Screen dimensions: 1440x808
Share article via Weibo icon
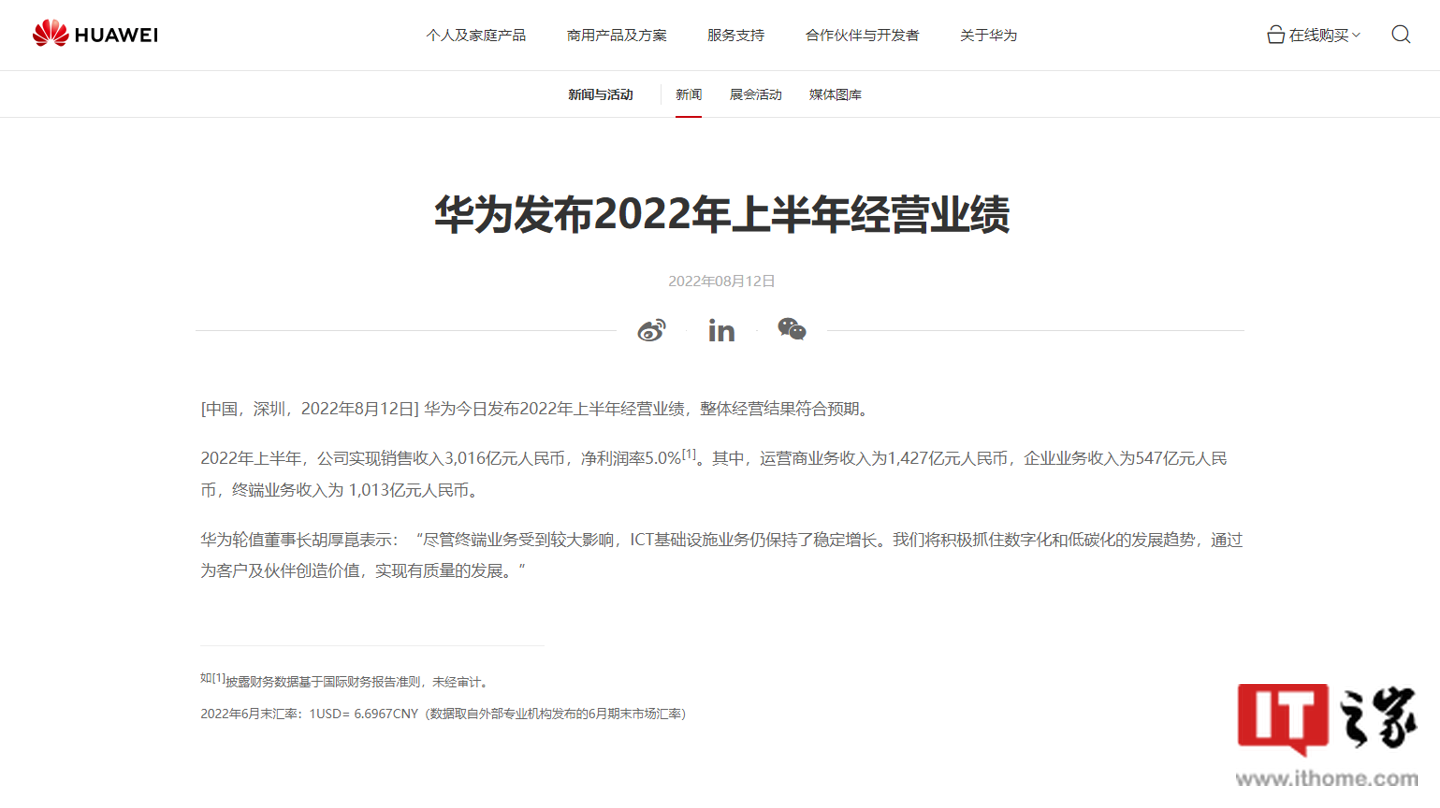click(652, 330)
